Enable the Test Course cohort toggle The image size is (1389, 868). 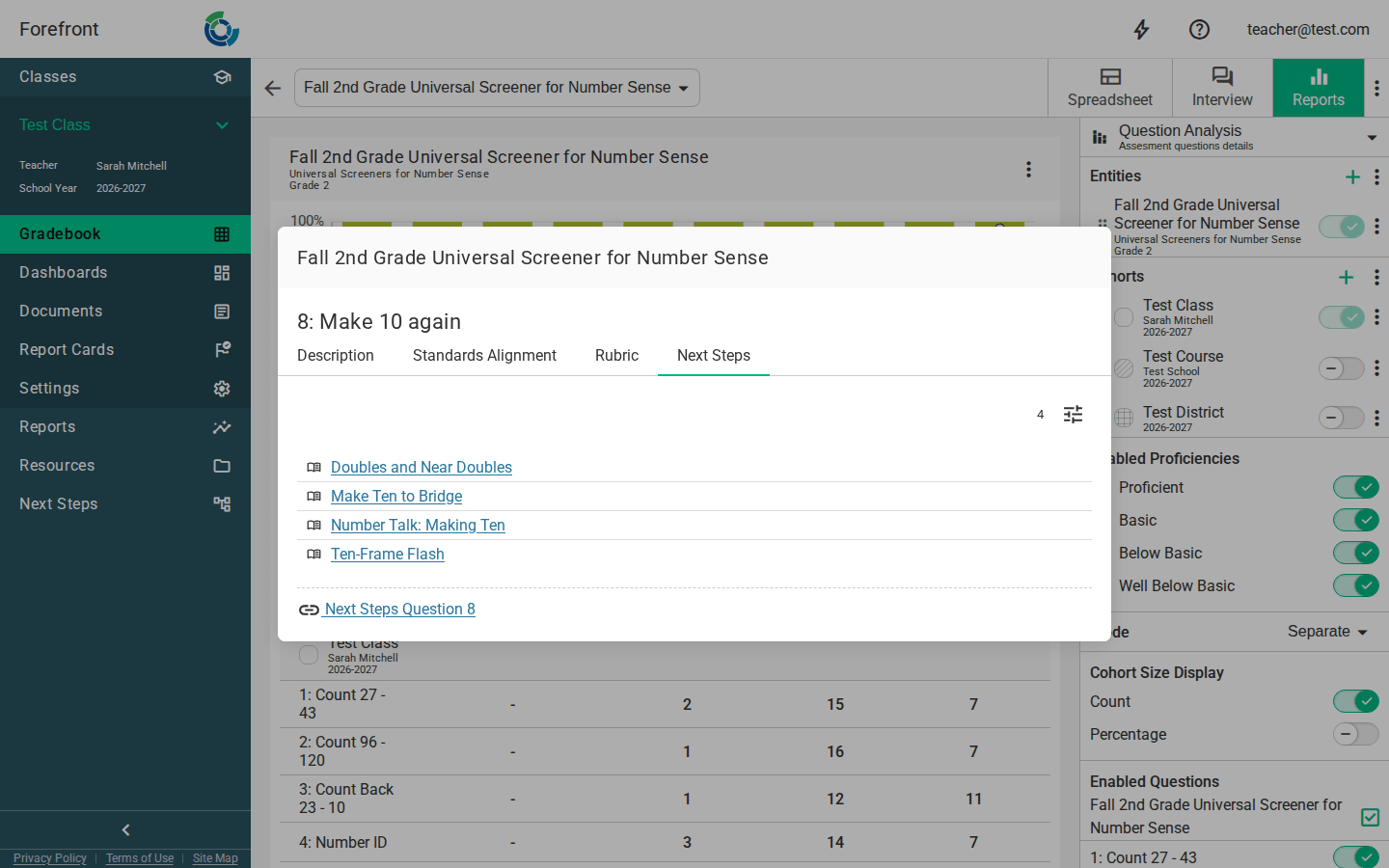[x=1342, y=367]
